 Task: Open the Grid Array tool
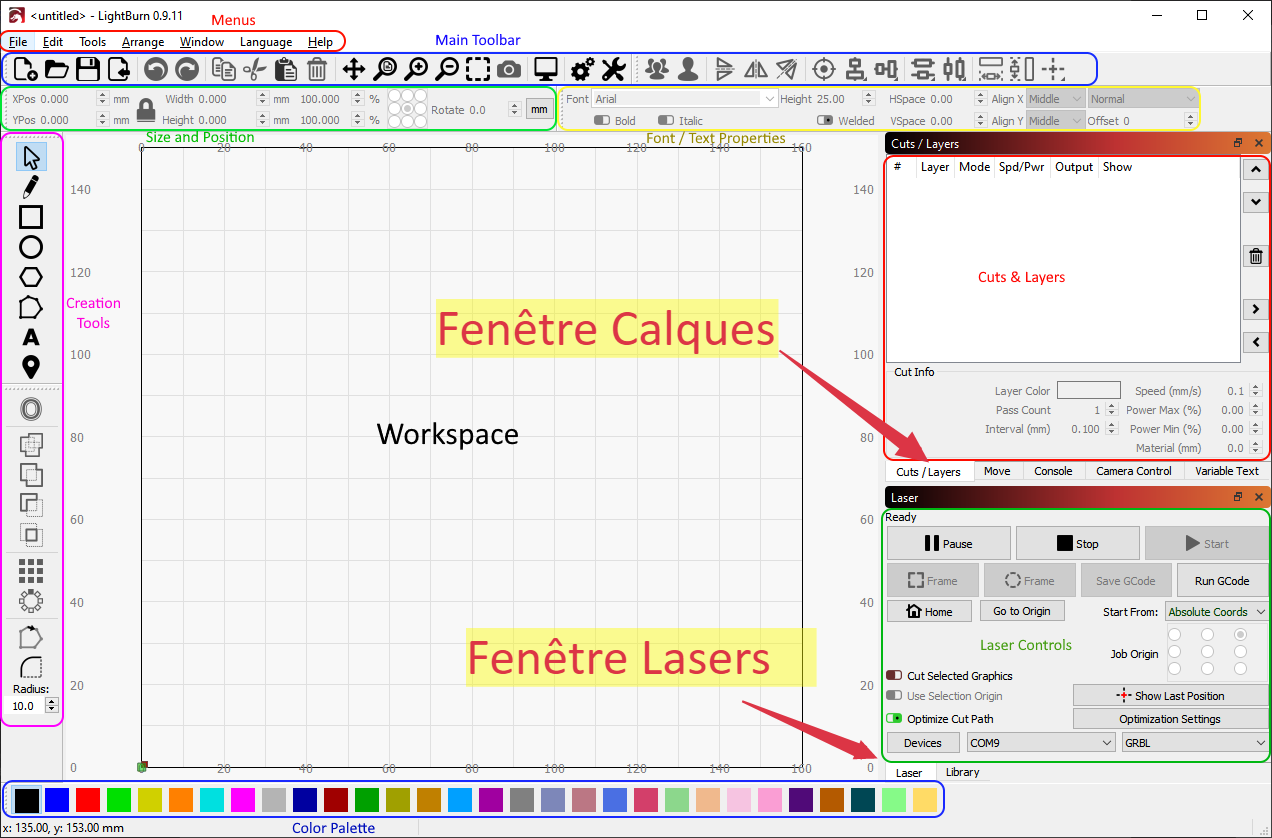pos(31,570)
